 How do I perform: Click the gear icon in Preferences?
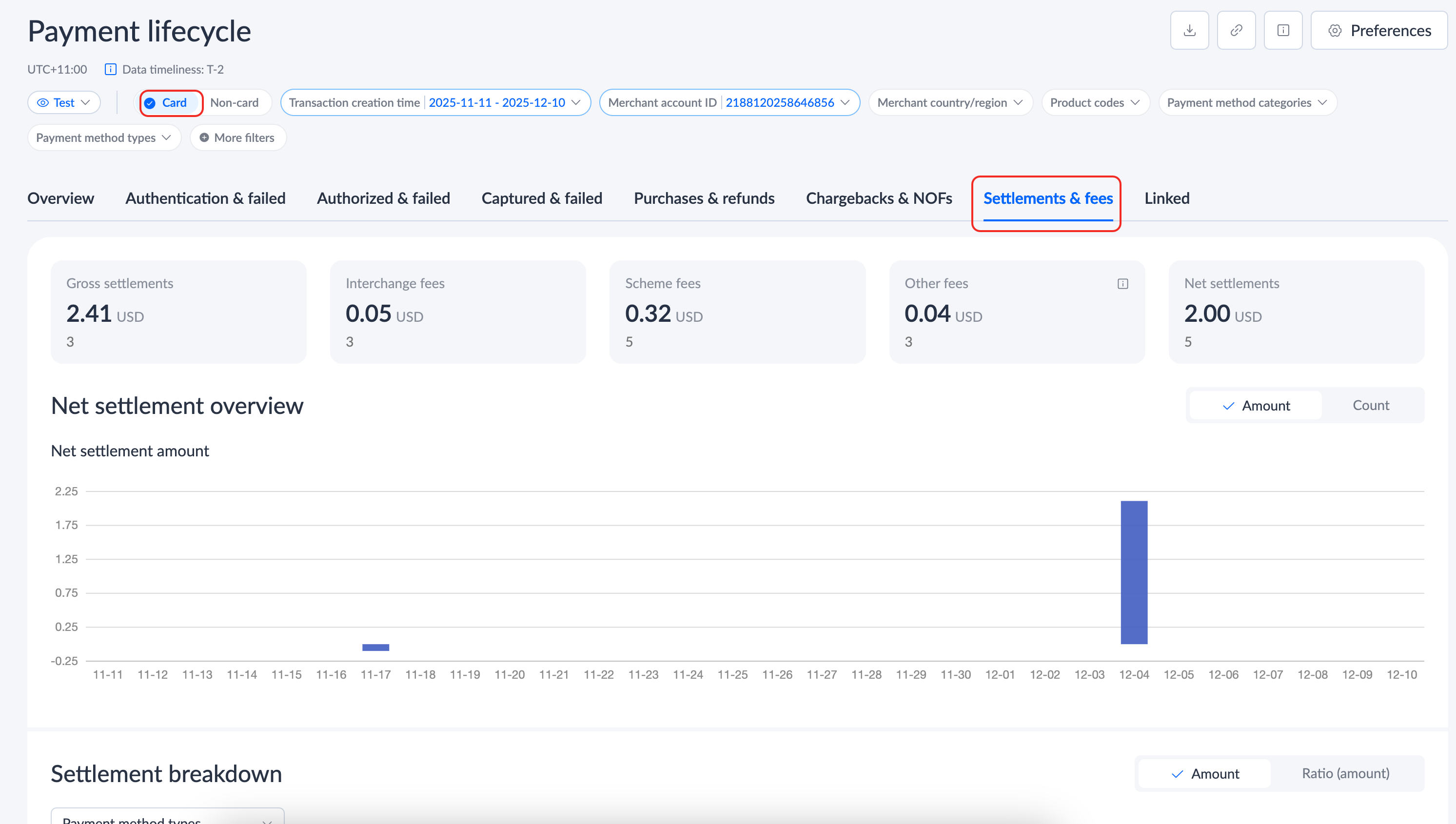click(x=1334, y=31)
